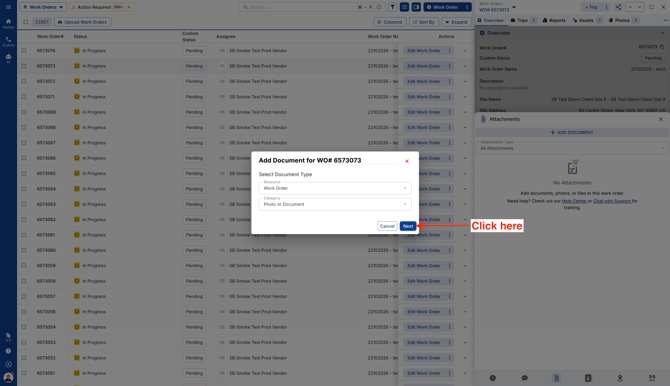Tick the select-all work orders checkbox

point(26,22)
